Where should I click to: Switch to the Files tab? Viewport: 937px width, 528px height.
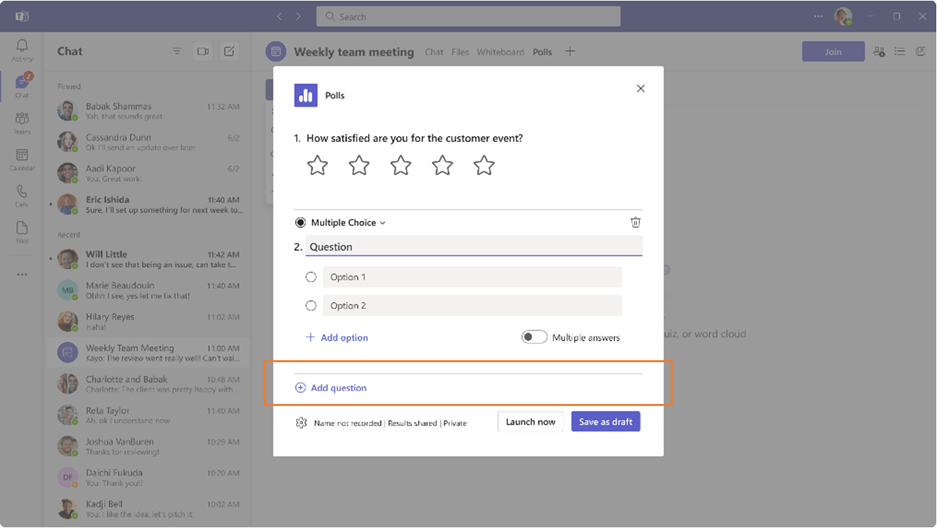[460, 52]
